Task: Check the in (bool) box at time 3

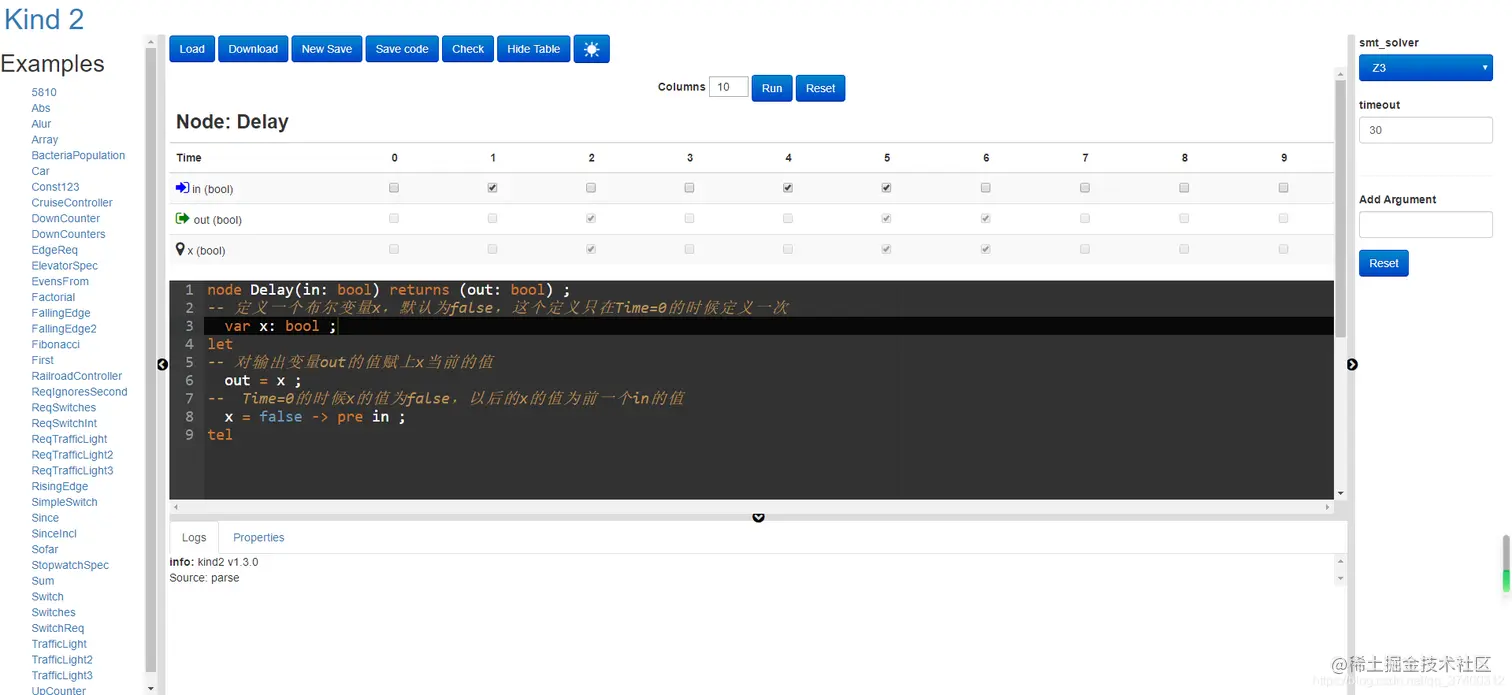Action: 689,188
